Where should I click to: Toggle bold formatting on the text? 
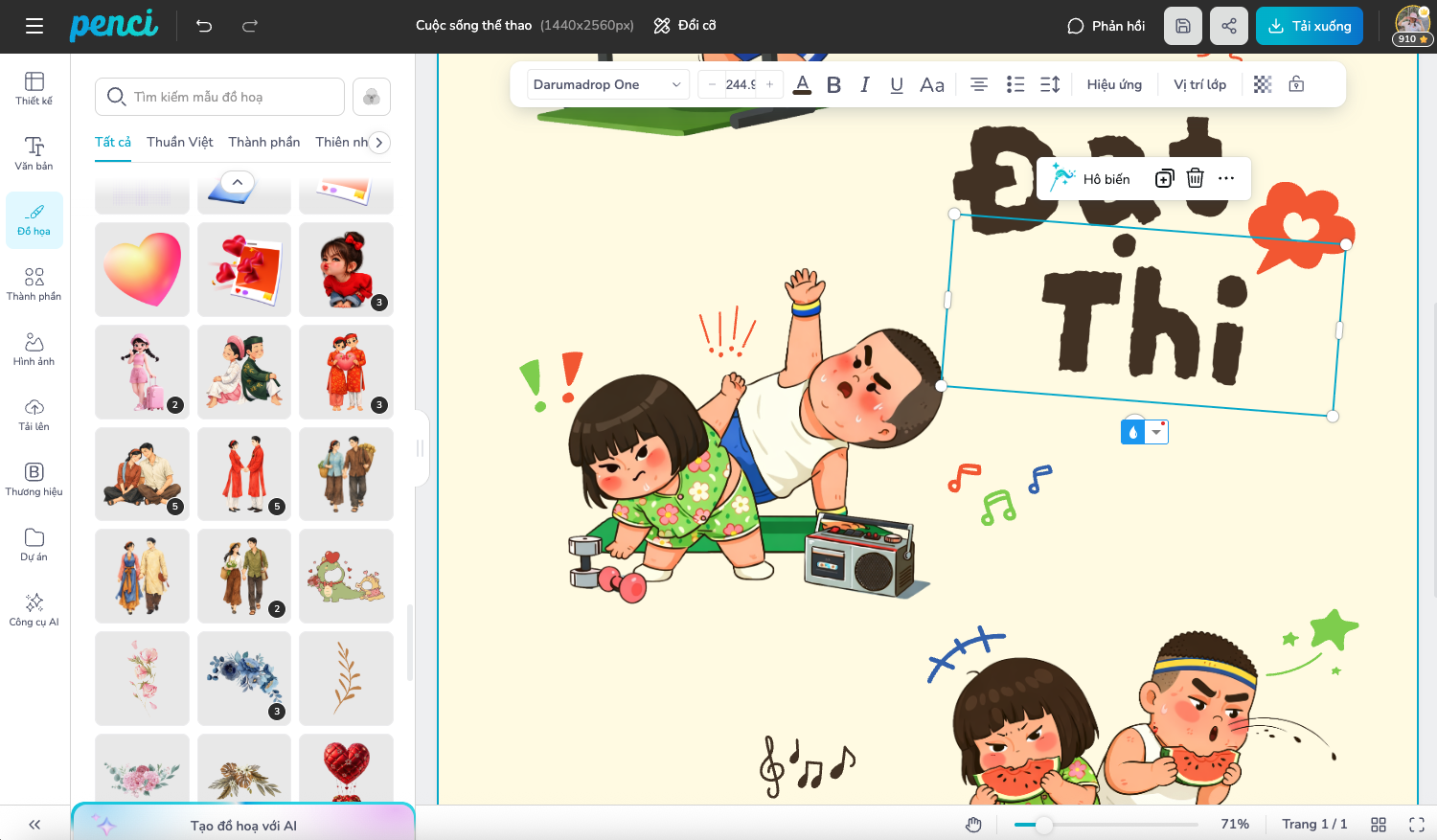coord(833,84)
